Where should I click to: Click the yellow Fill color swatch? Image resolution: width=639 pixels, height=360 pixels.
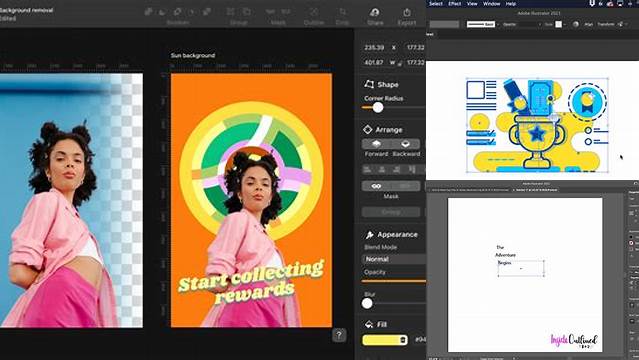(385, 340)
